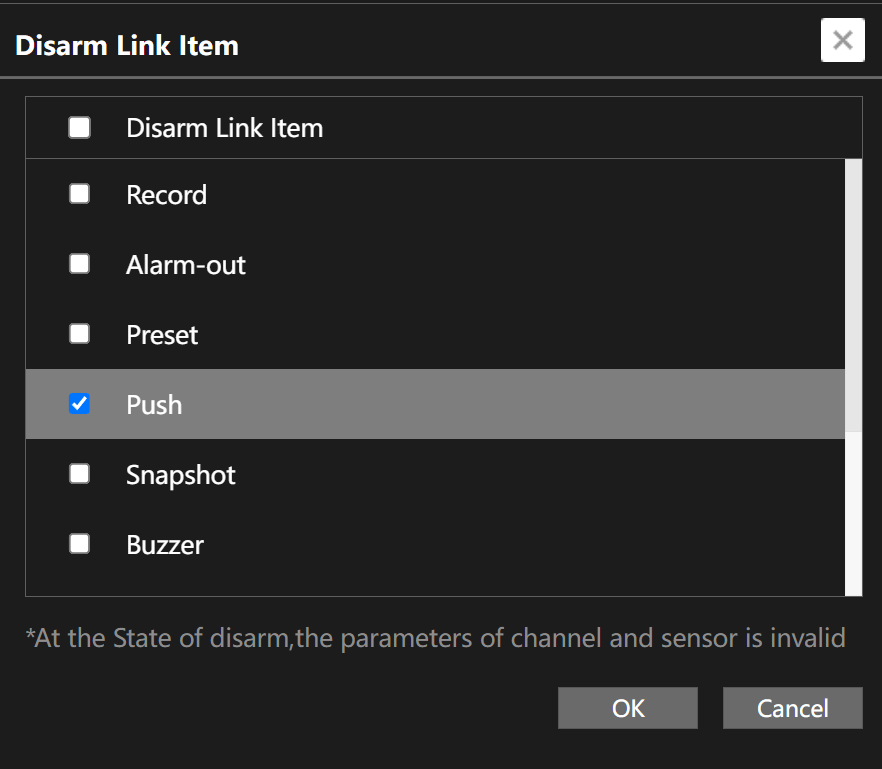Select the Buzzer row label

(165, 545)
